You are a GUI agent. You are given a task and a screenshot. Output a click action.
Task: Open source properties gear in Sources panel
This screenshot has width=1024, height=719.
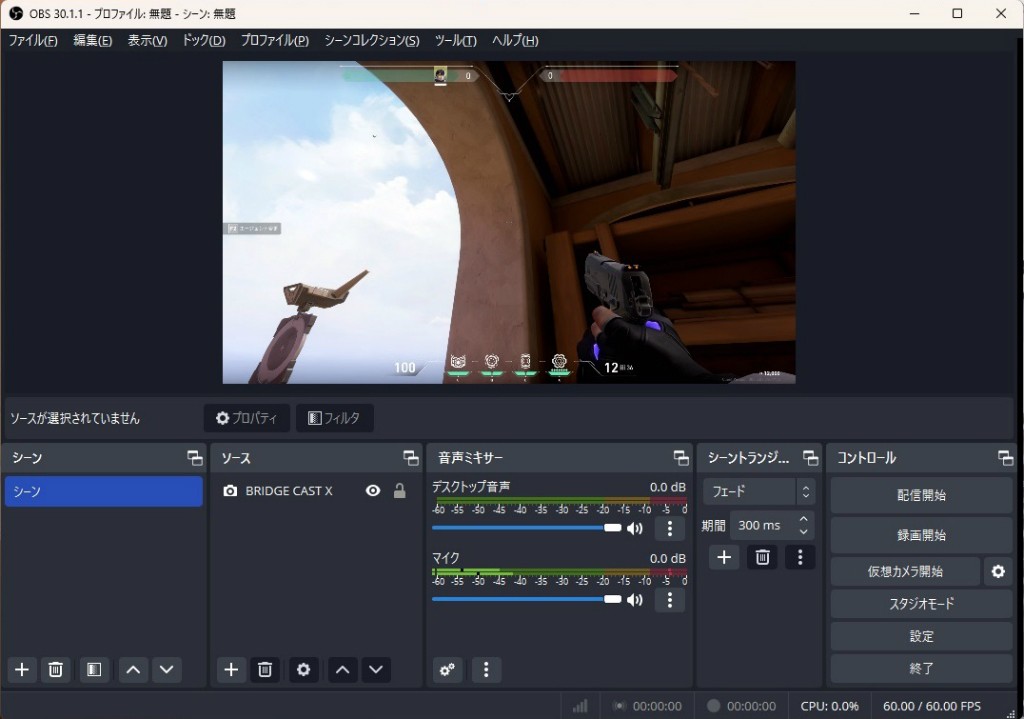coord(304,670)
